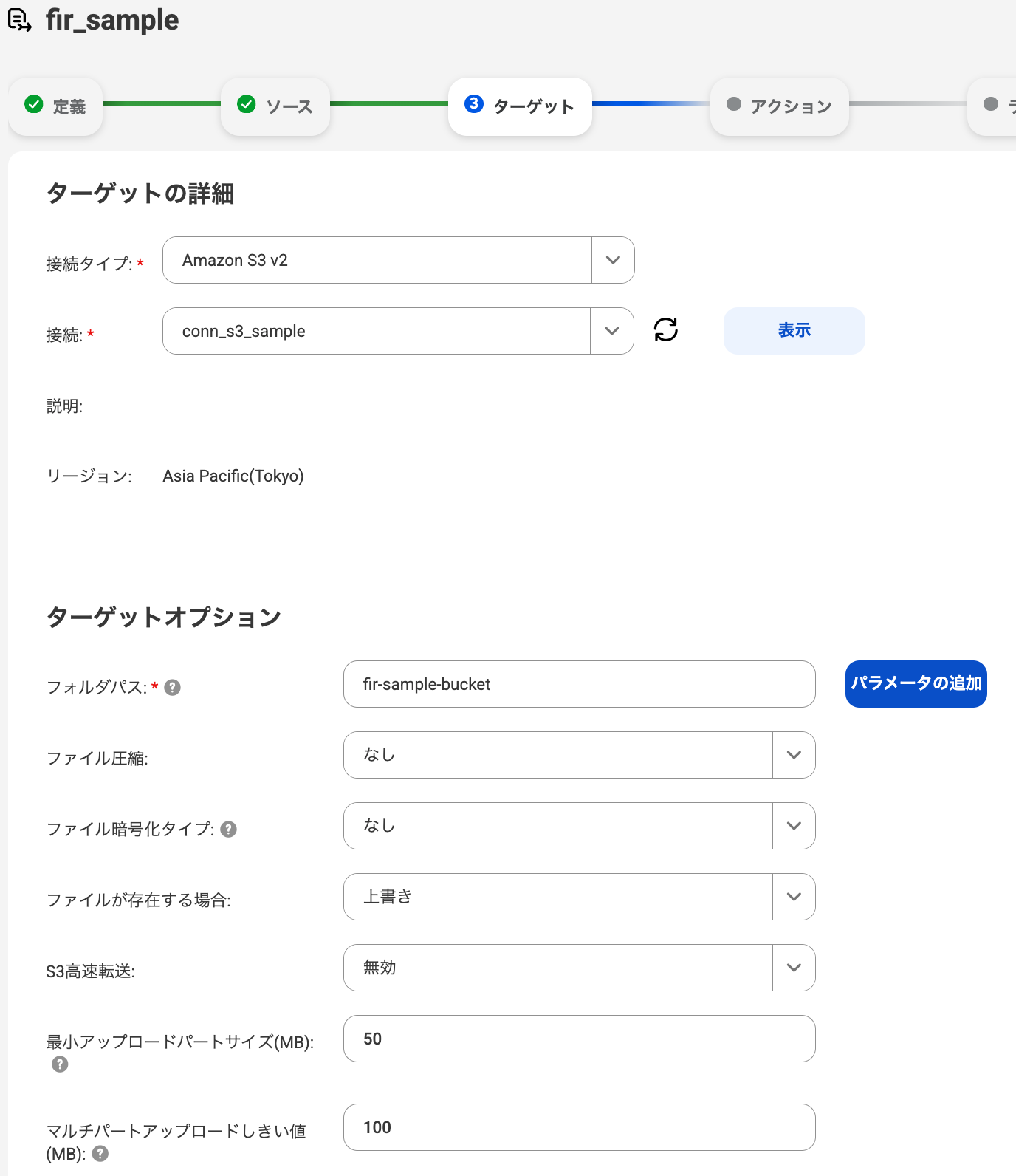Click the 表示 button
Viewport: 1016px width, 1176px height.
(x=794, y=331)
